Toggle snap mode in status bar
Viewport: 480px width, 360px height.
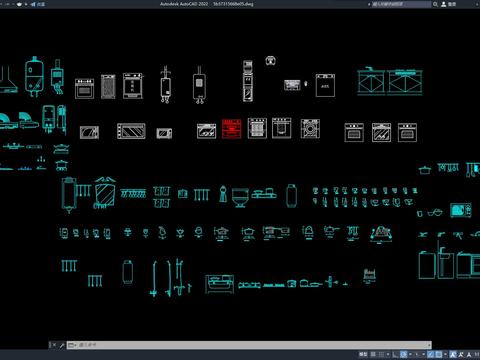click(x=381, y=354)
